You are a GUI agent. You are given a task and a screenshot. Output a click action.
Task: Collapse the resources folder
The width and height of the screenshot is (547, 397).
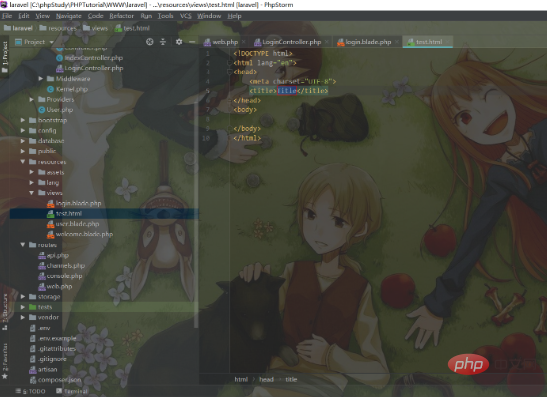[23, 162]
